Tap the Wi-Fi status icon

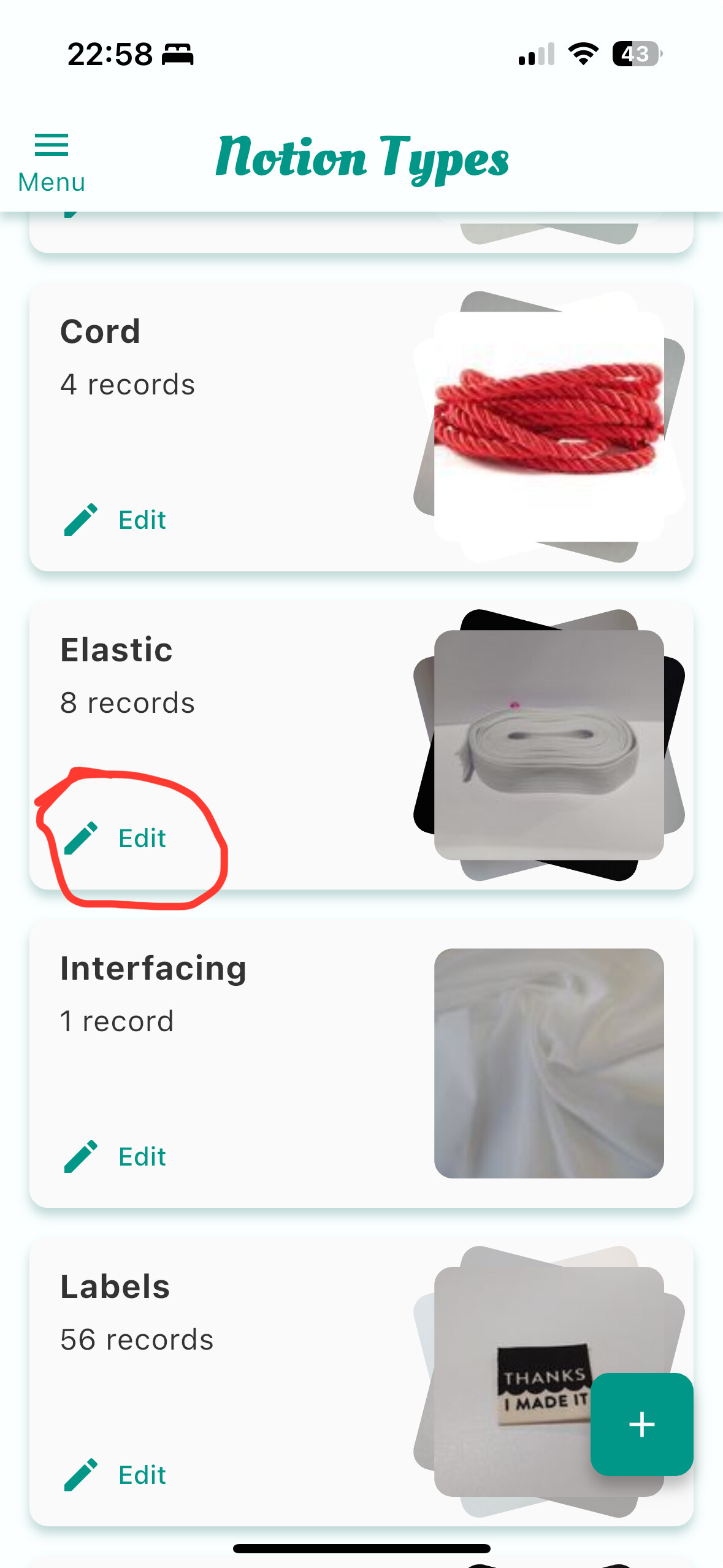click(583, 54)
